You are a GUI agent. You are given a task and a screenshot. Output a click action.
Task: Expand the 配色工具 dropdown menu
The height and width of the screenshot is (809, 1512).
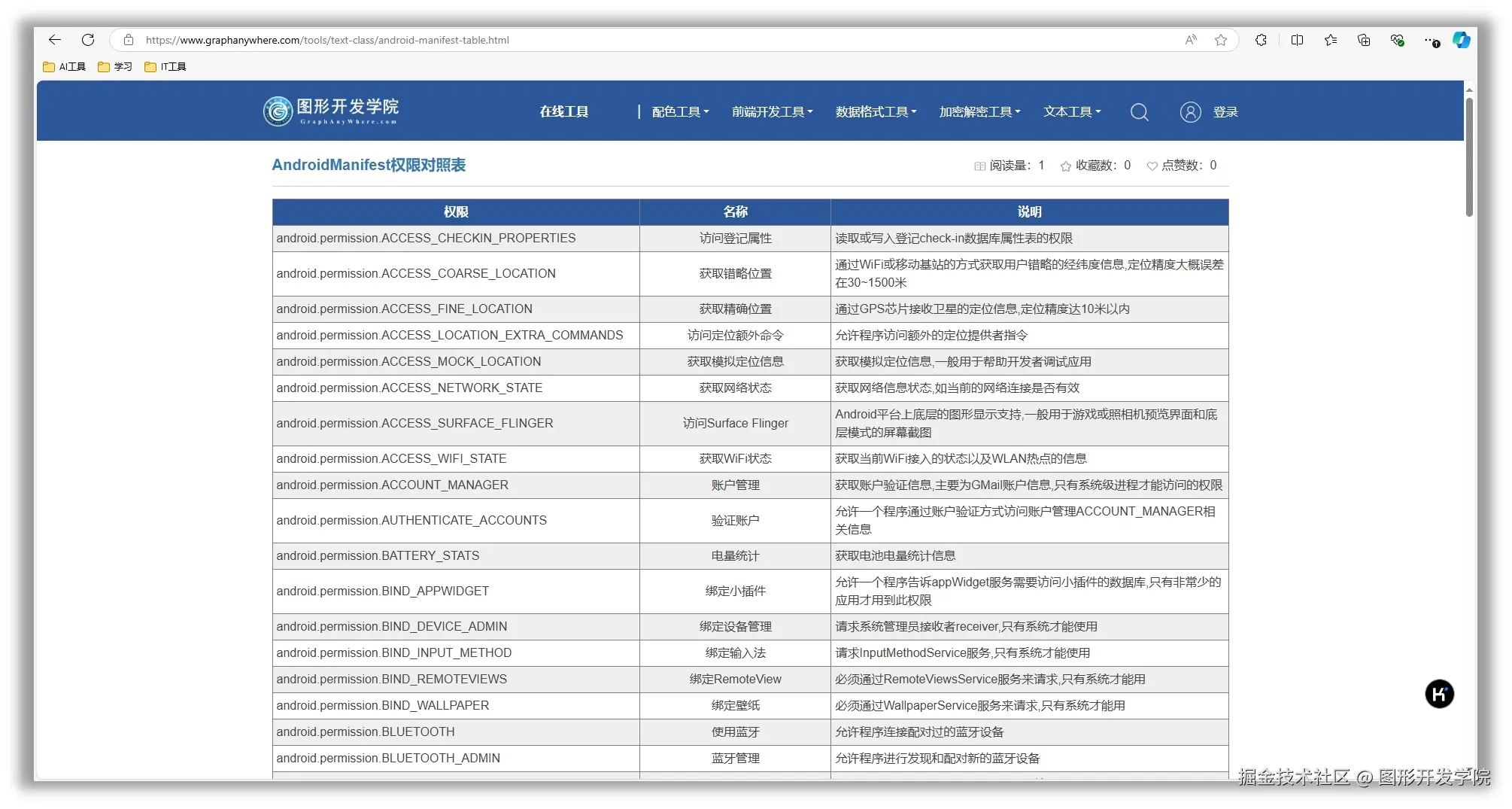pos(679,111)
